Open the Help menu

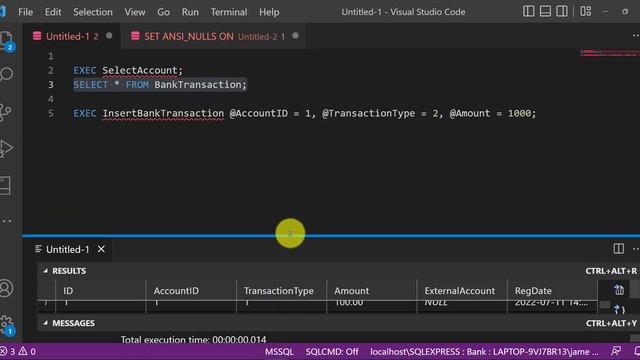tap(269, 12)
